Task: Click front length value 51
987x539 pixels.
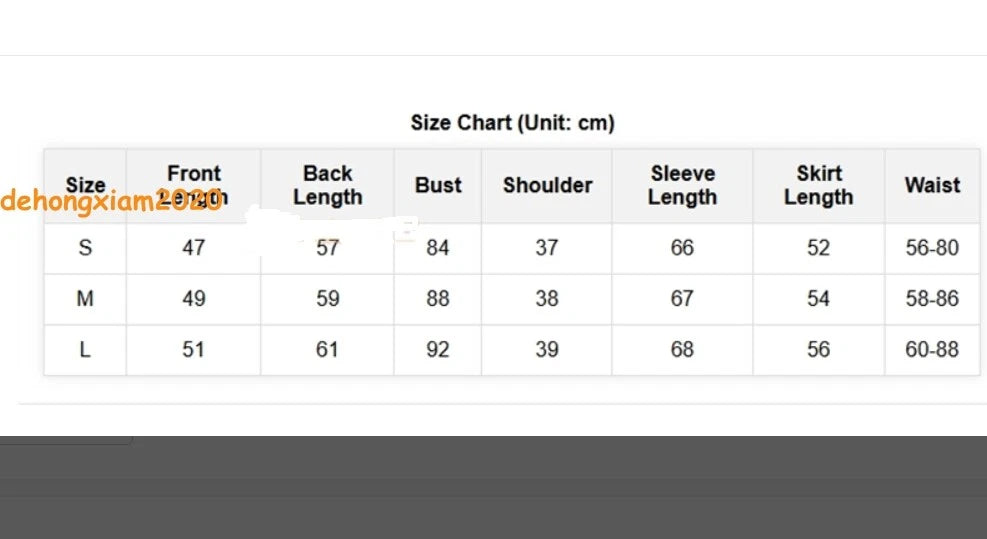Action: (x=193, y=349)
